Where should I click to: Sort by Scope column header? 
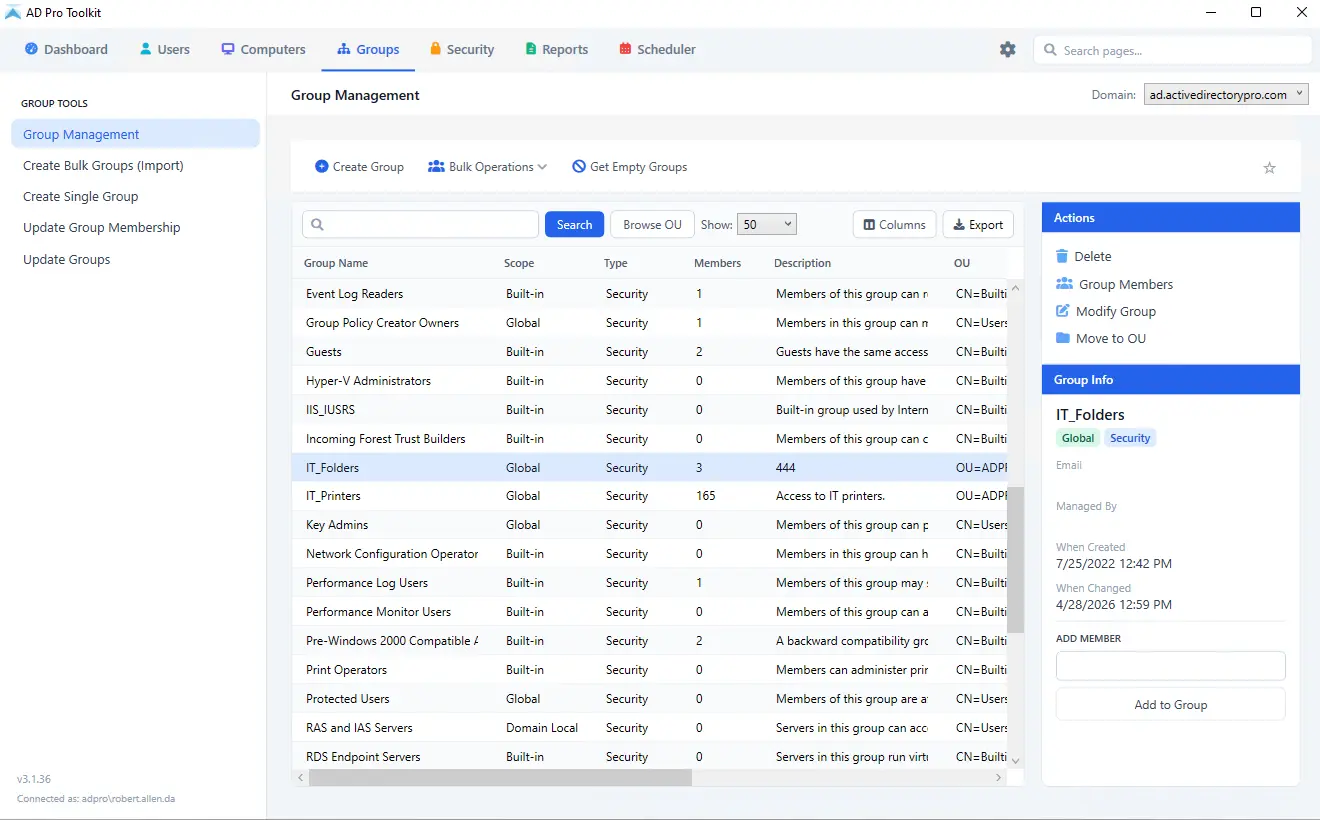(x=519, y=263)
